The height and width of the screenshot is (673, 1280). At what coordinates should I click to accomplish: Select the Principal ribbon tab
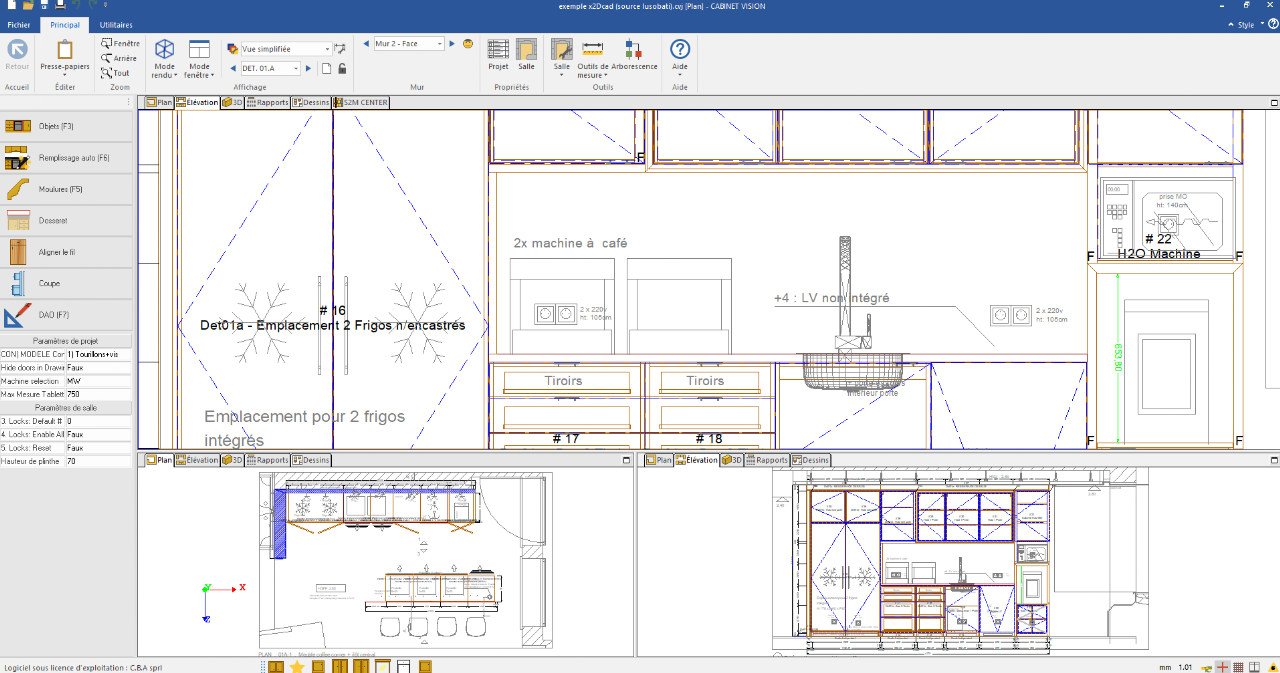point(65,24)
